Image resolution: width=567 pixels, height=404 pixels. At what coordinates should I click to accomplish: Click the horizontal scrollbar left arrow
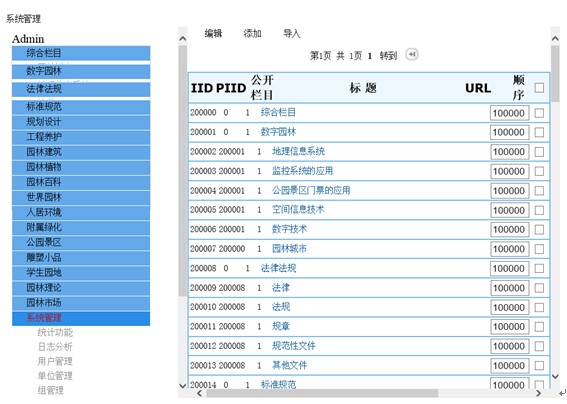pyautogui.click(x=199, y=393)
